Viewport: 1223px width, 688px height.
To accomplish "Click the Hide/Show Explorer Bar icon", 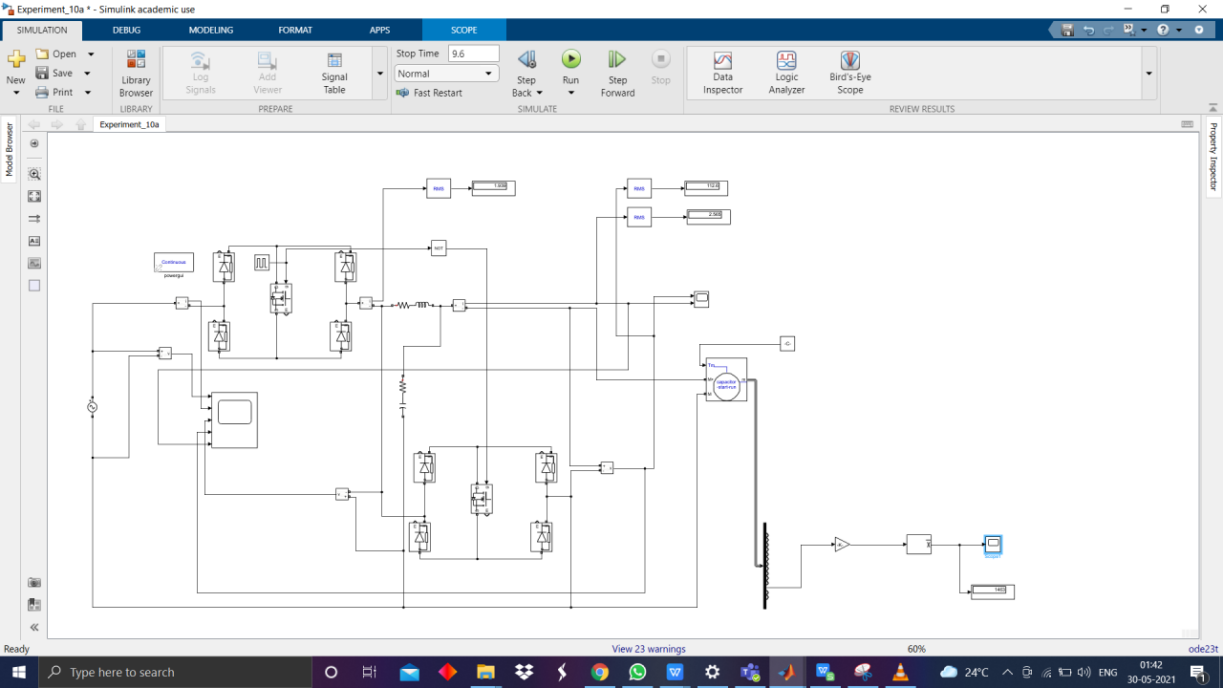I will point(34,144).
